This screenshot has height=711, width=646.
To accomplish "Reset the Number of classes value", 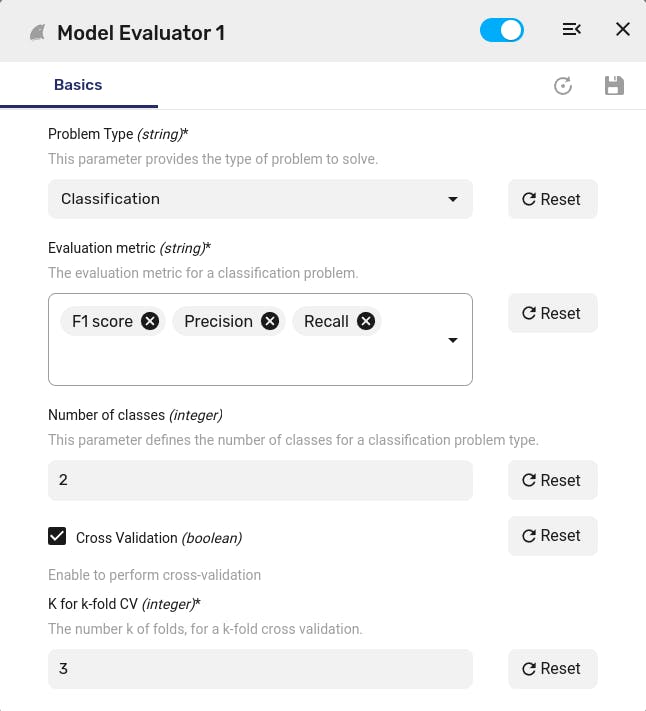I will pyautogui.click(x=553, y=480).
